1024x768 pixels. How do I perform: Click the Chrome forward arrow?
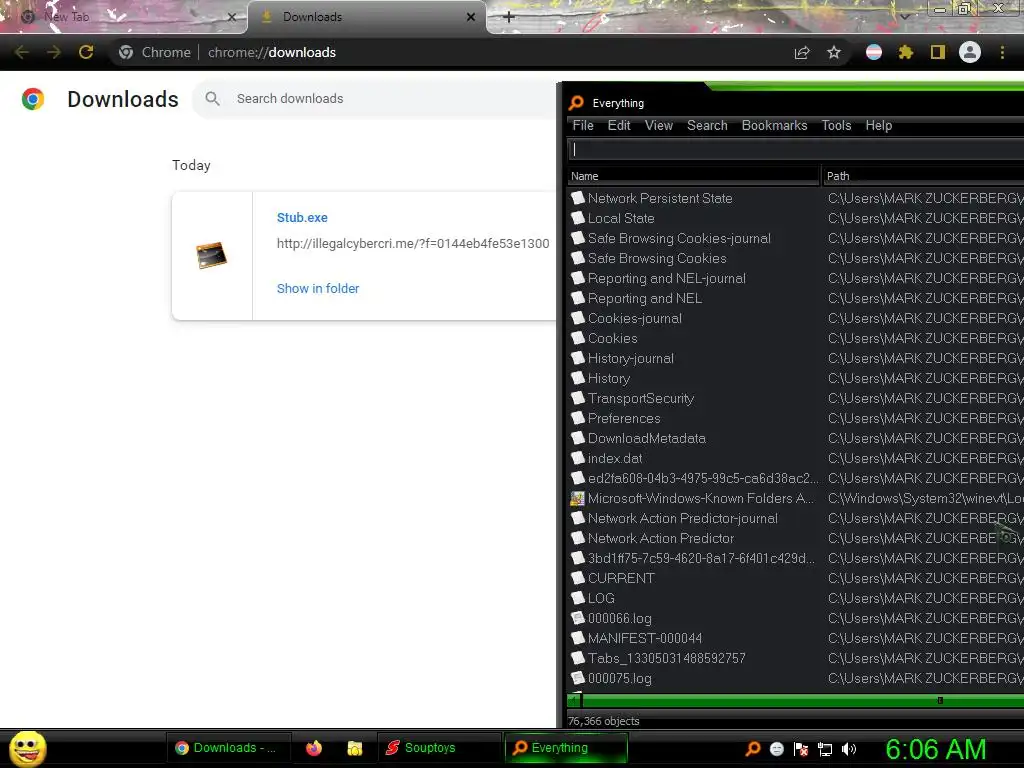click(54, 52)
